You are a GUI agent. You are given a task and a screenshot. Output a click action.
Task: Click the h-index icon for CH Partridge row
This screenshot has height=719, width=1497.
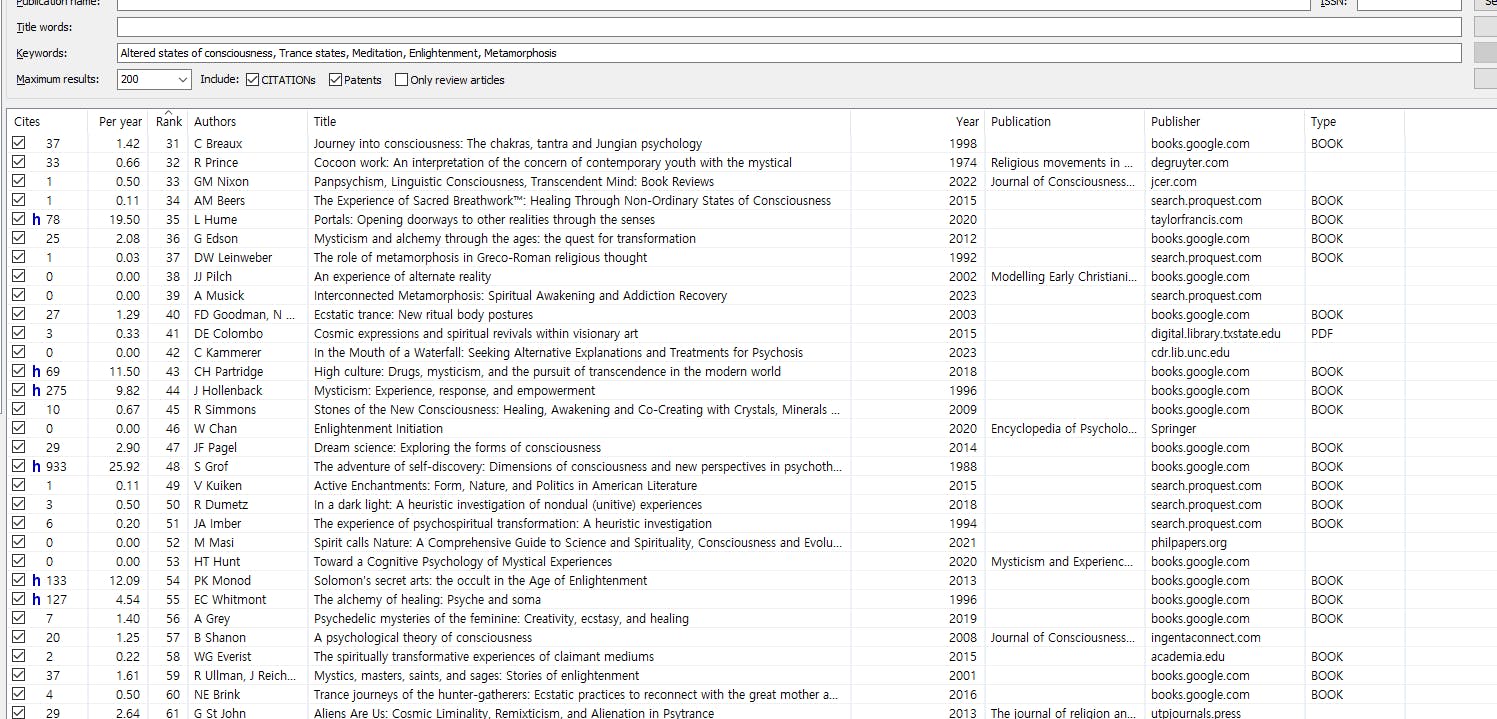pyautogui.click(x=36, y=372)
